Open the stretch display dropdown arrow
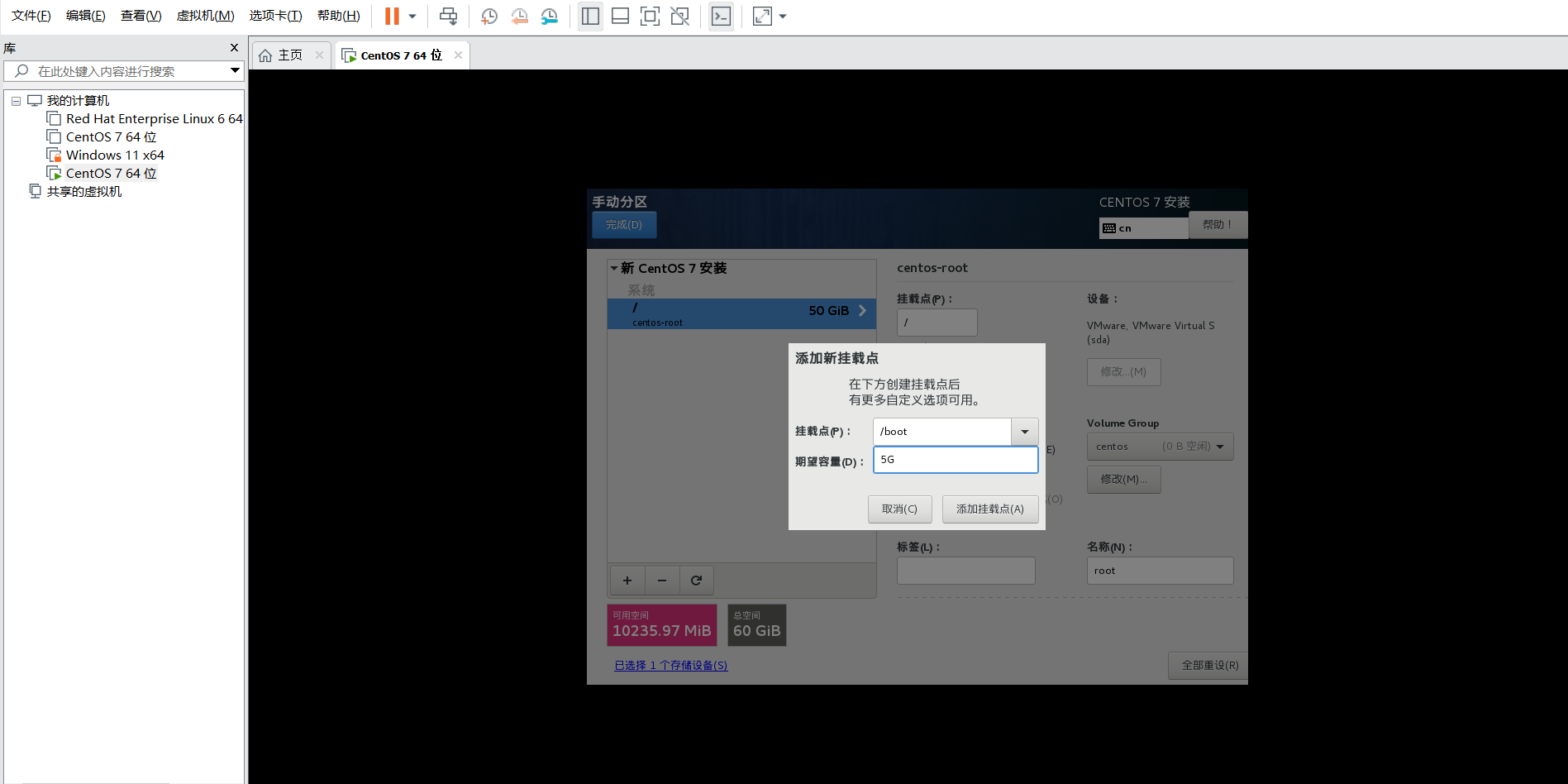1568x784 pixels. pos(783,16)
